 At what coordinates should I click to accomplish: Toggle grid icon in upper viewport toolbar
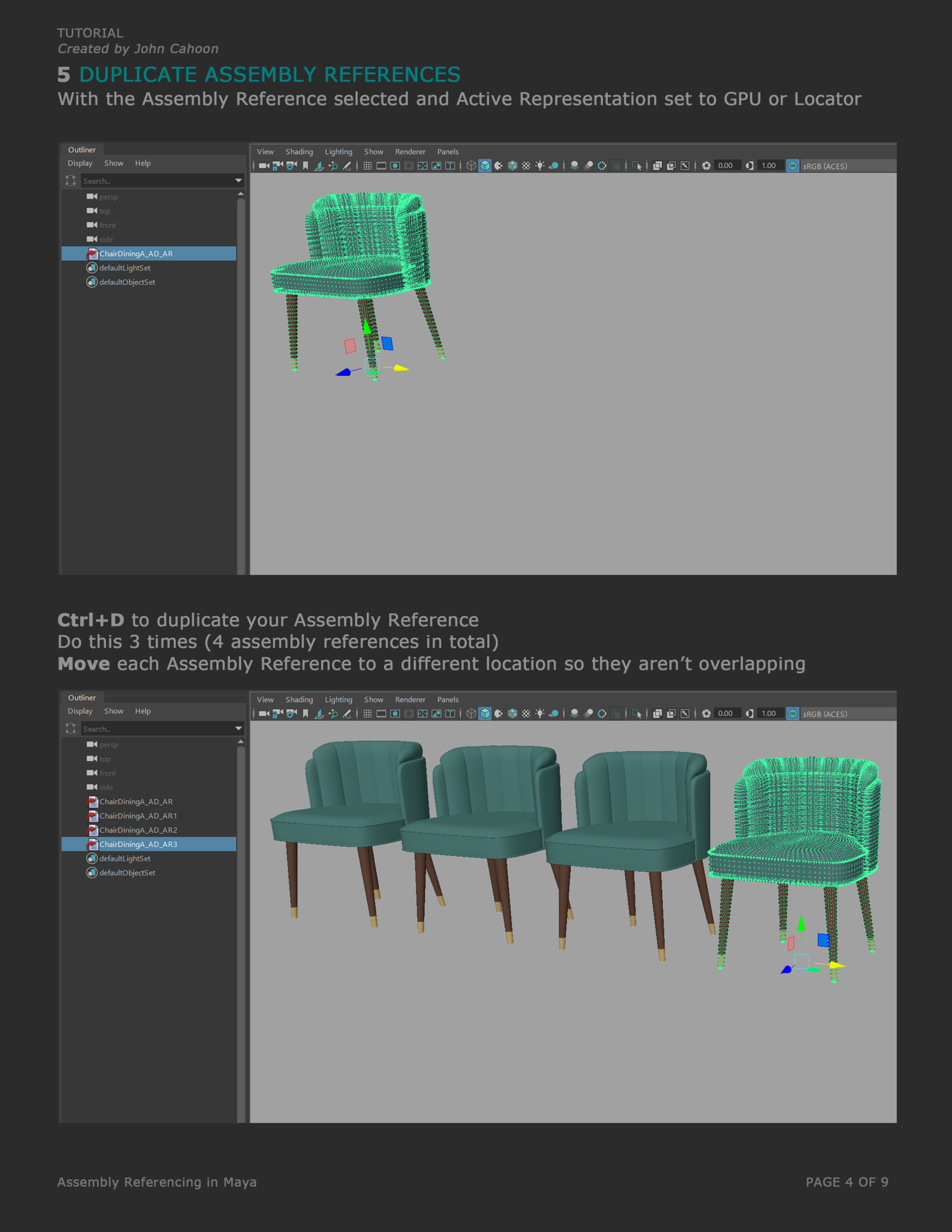coord(367,166)
